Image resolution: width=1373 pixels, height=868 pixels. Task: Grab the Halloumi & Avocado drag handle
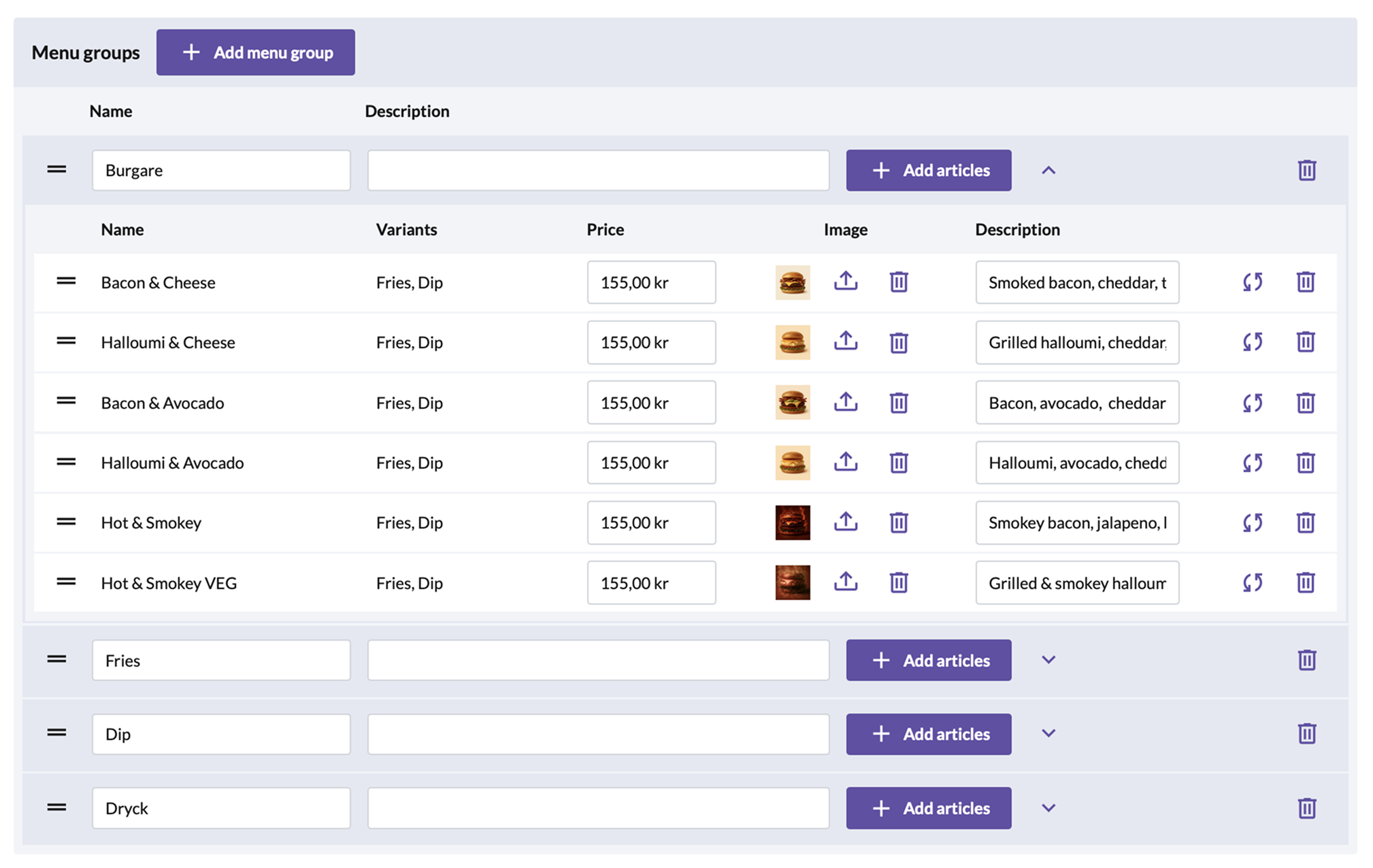tap(66, 462)
